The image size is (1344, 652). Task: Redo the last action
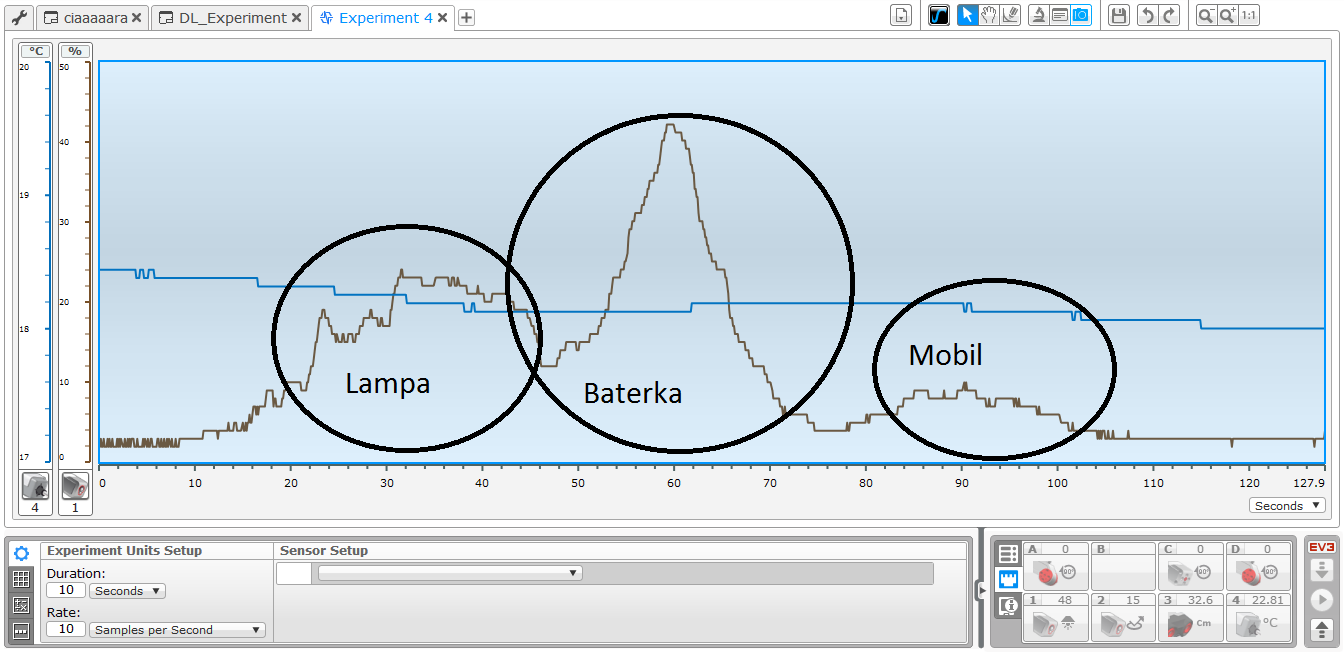tap(1169, 15)
